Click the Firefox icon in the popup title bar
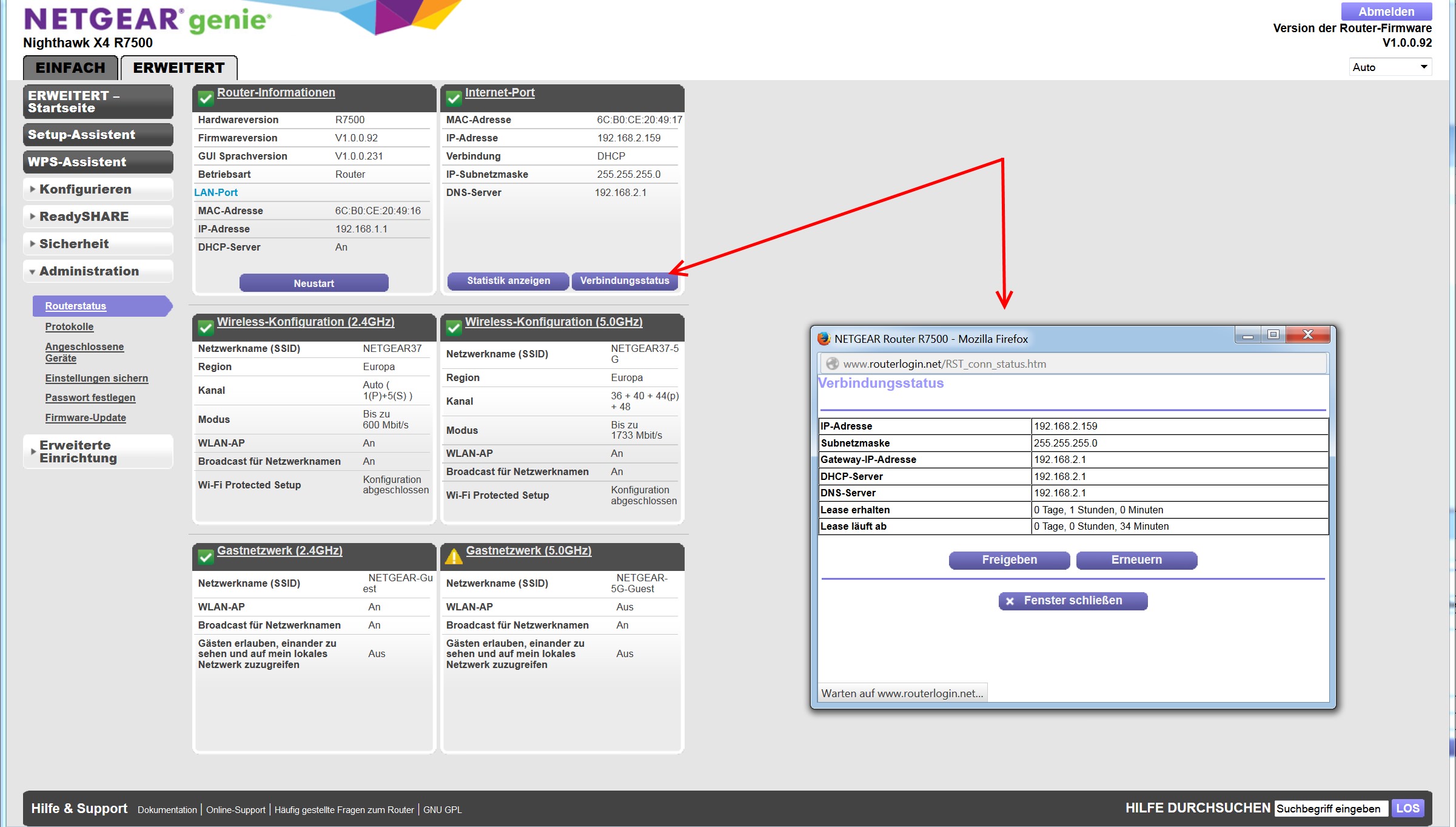The image size is (1456, 827). (x=824, y=339)
